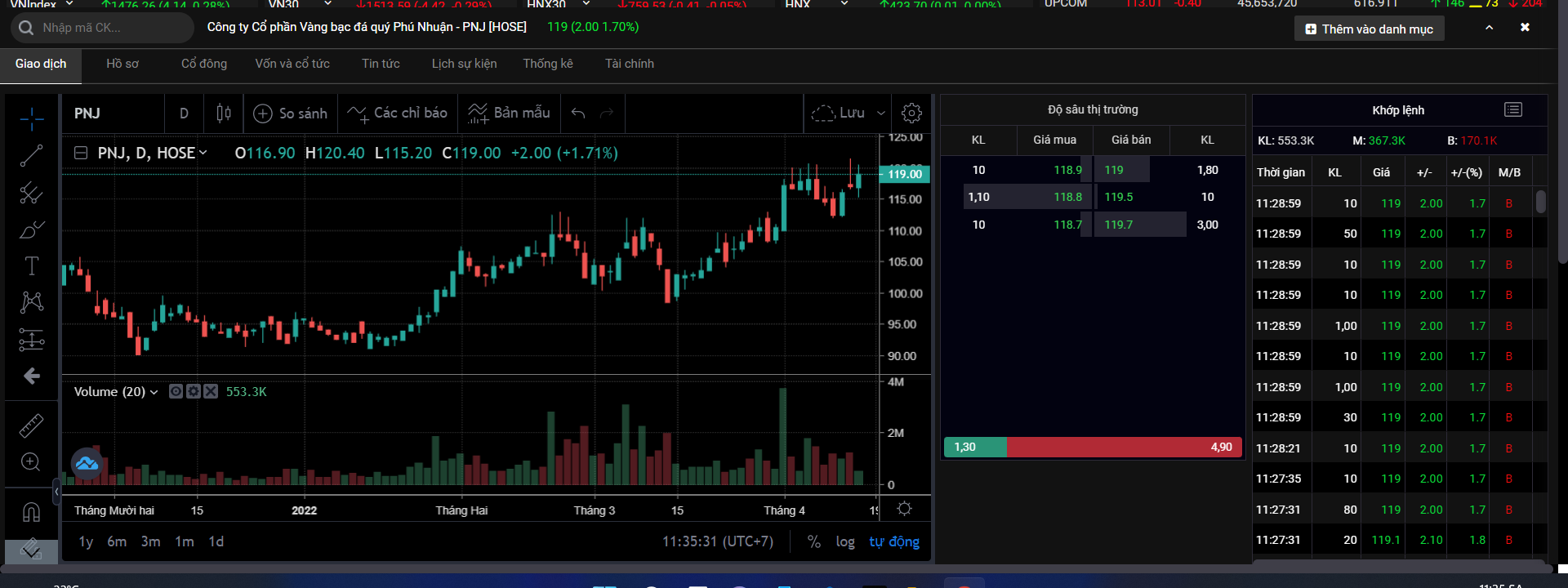Set chart range to 6m
The image size is (1568, 588).
pyautogui.click(x=117, y=541)
